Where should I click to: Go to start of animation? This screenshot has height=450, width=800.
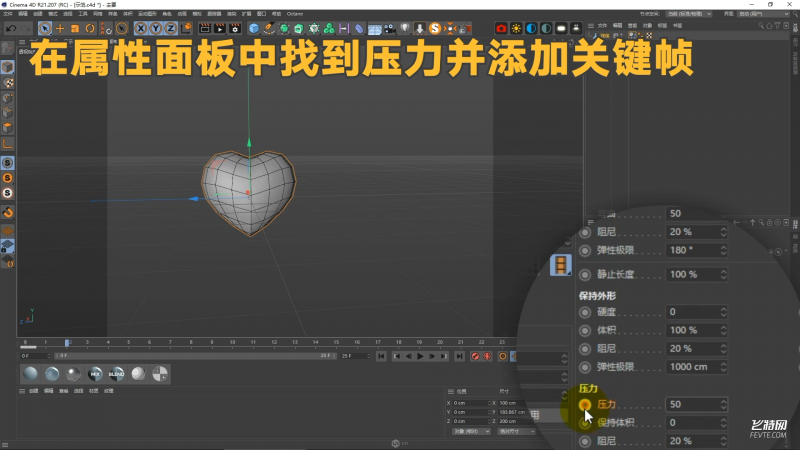[x=381, y=356]
